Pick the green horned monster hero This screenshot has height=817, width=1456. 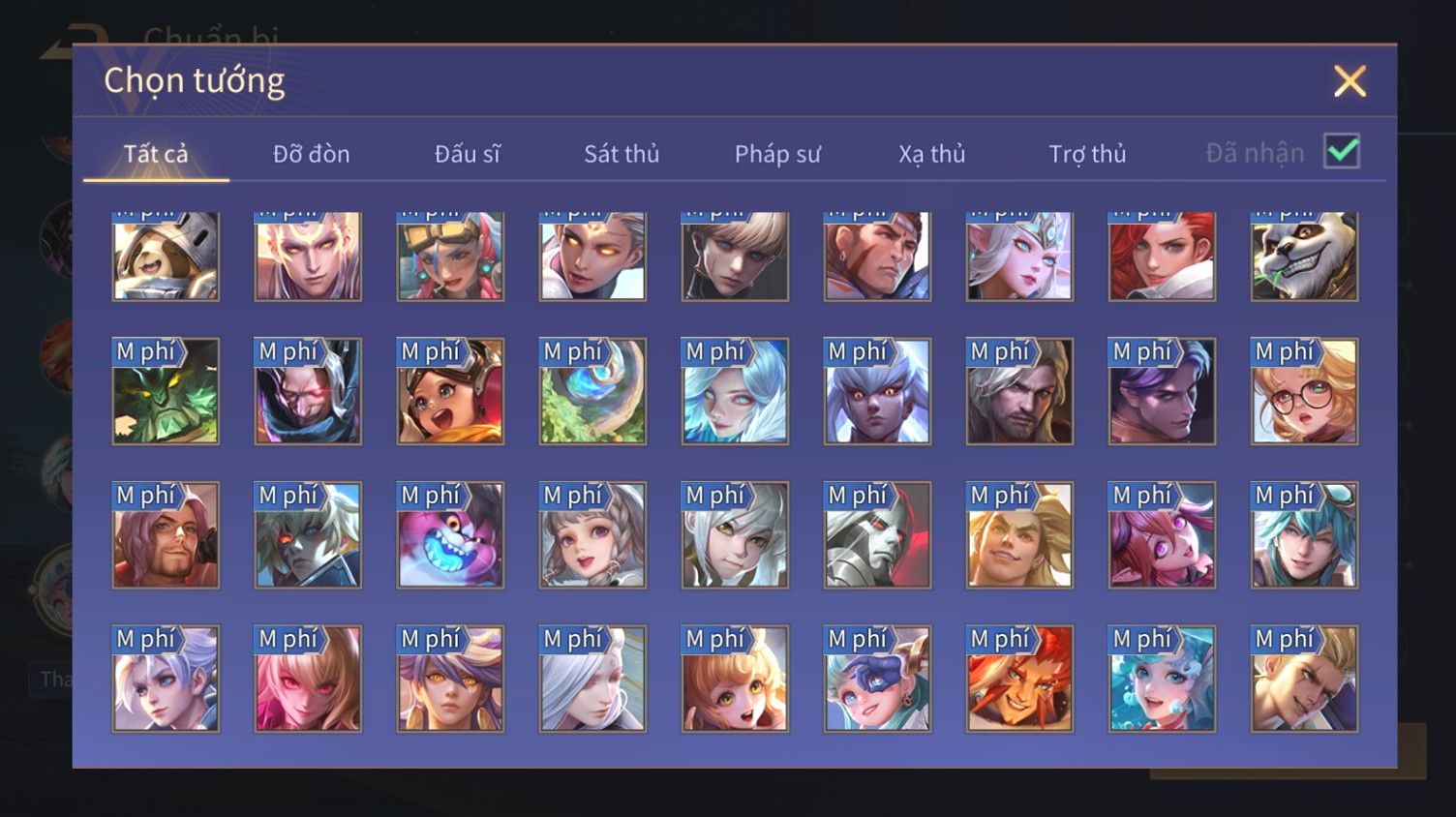166,391
